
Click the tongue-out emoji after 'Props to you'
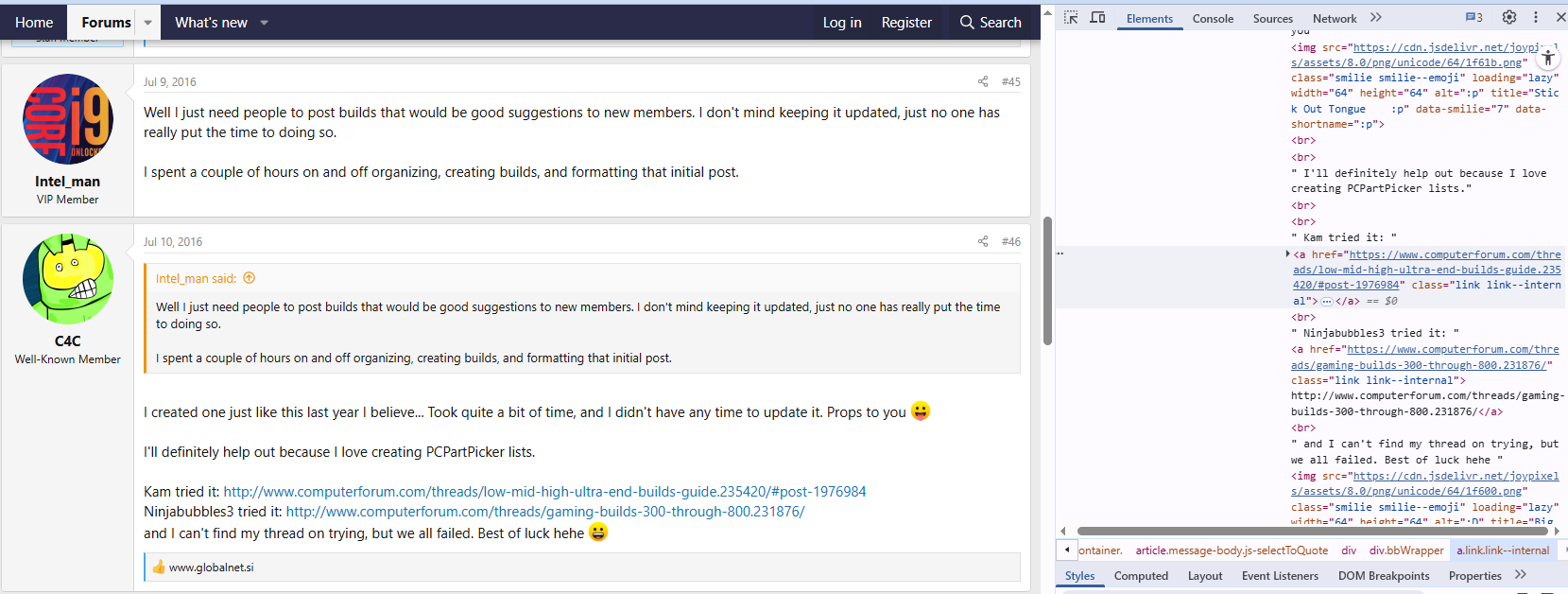921,411
